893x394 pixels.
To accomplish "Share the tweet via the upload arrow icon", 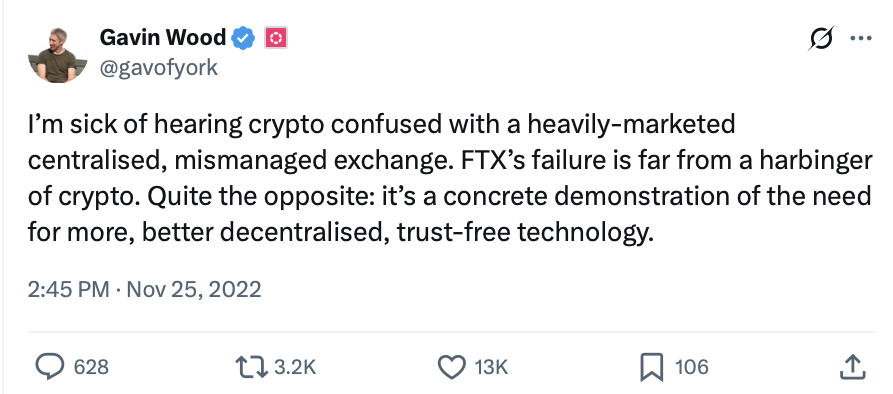I will pyautogui.click(x=853, y=367).
